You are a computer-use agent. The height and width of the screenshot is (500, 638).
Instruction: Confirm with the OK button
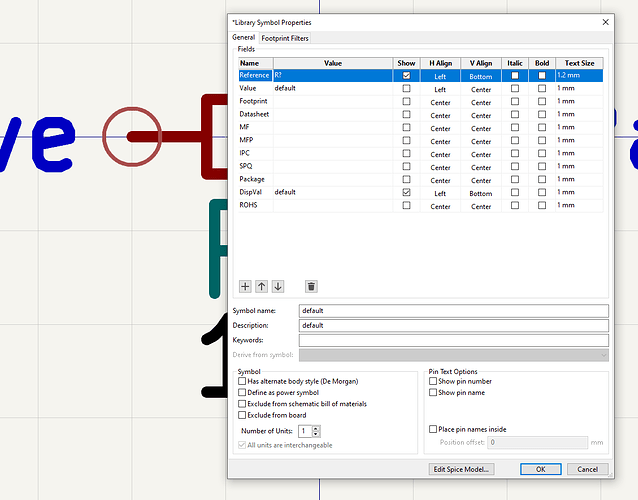tap(541, 469)
